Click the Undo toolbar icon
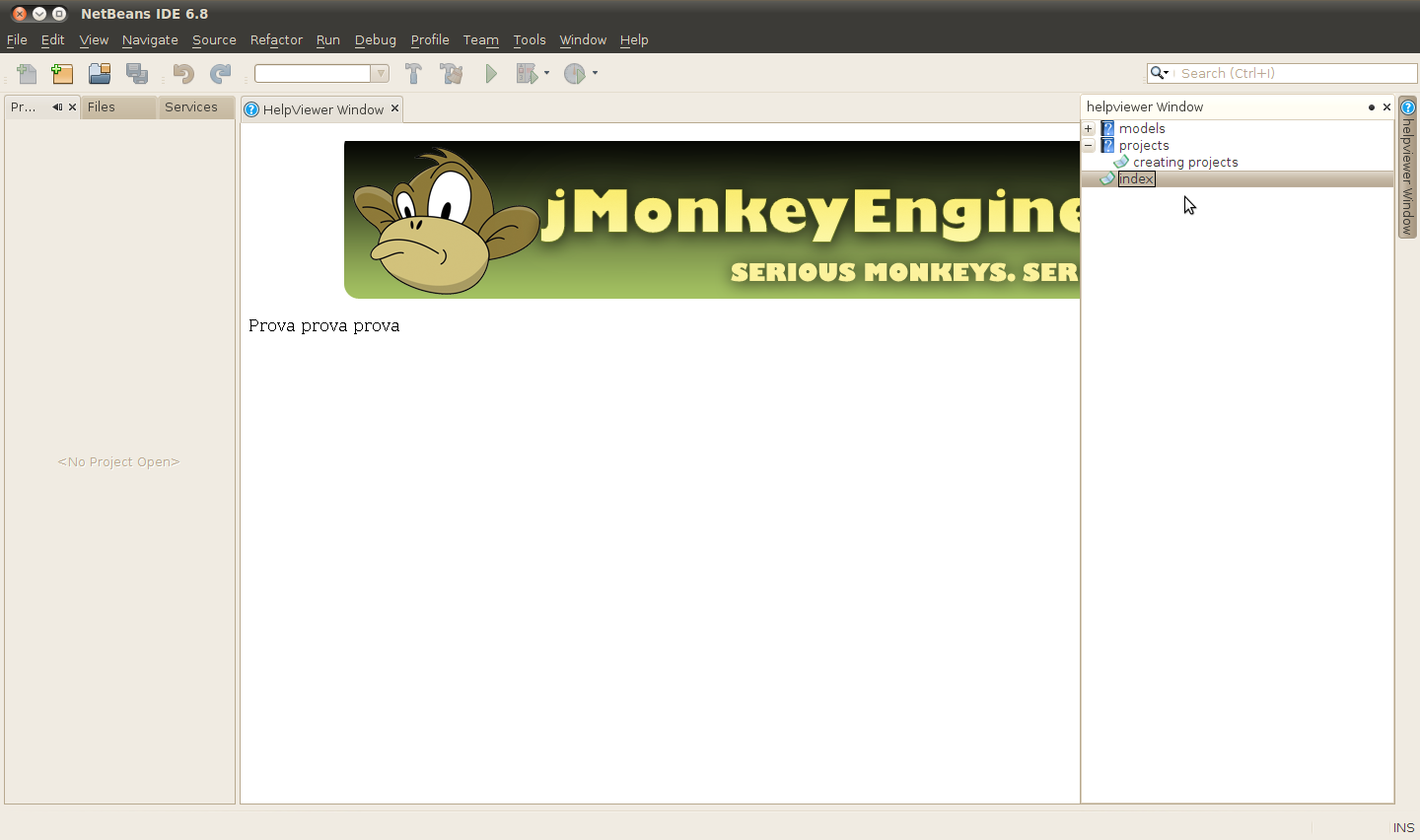 point(183,73)
